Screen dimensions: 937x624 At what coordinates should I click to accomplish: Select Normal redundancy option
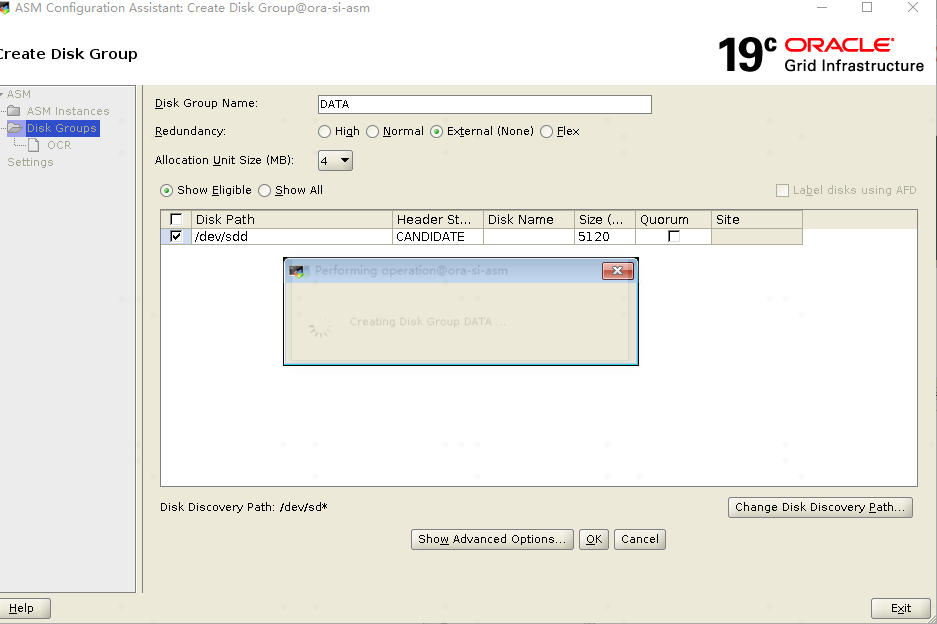coord(372,131)
